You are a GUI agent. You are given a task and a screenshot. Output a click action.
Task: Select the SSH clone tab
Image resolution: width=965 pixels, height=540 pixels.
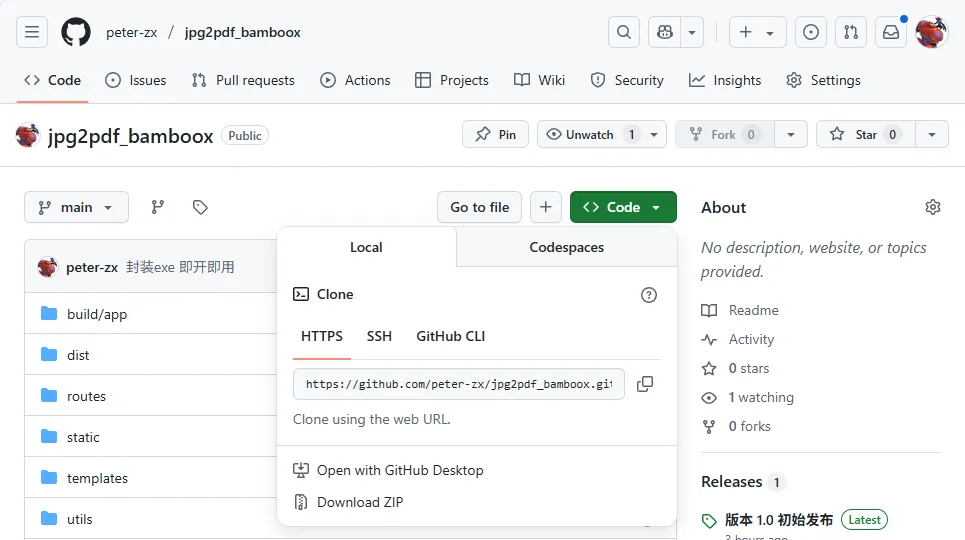pyautogui.click(x=379, y=336)
